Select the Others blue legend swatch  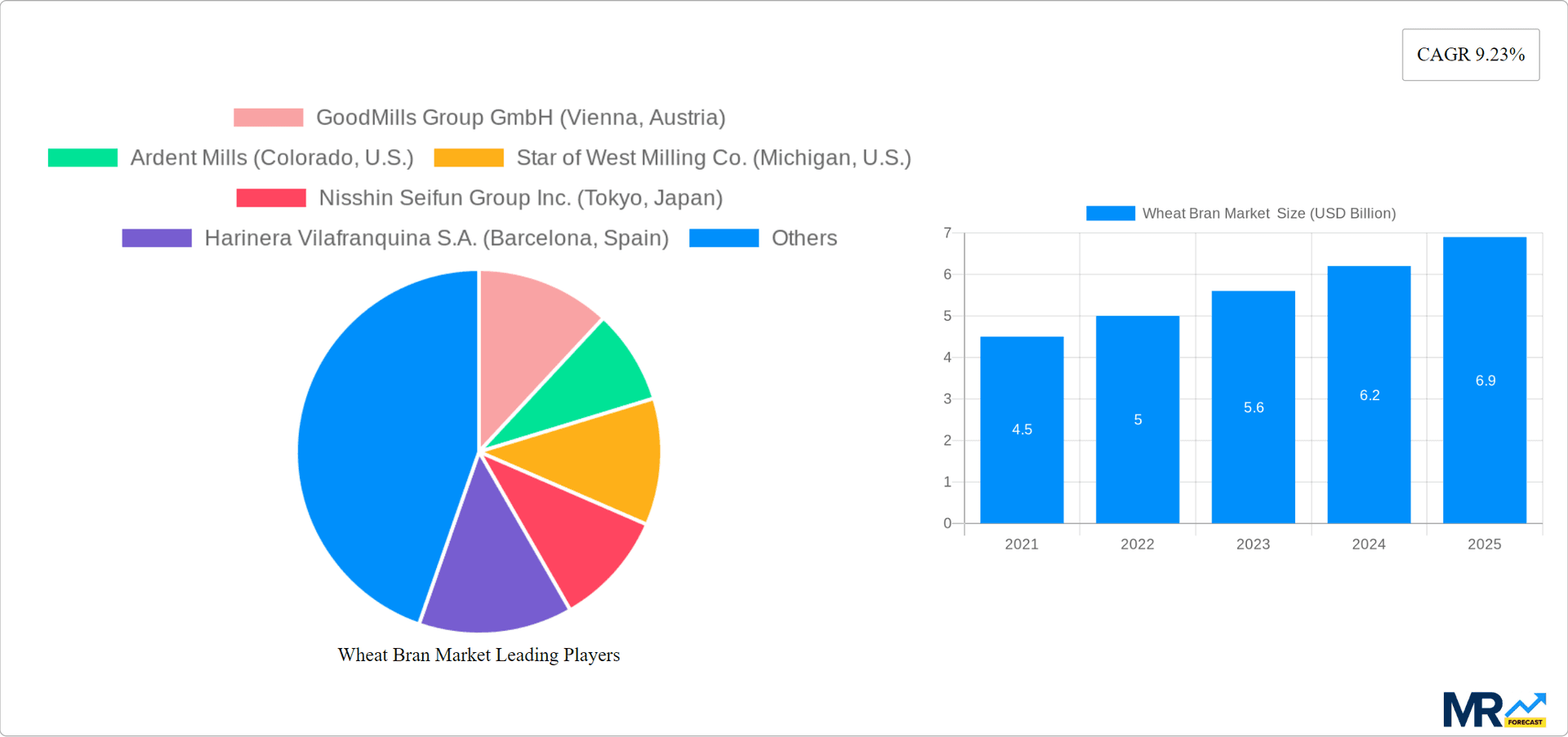pyautogui.click(x=724, y=238)
